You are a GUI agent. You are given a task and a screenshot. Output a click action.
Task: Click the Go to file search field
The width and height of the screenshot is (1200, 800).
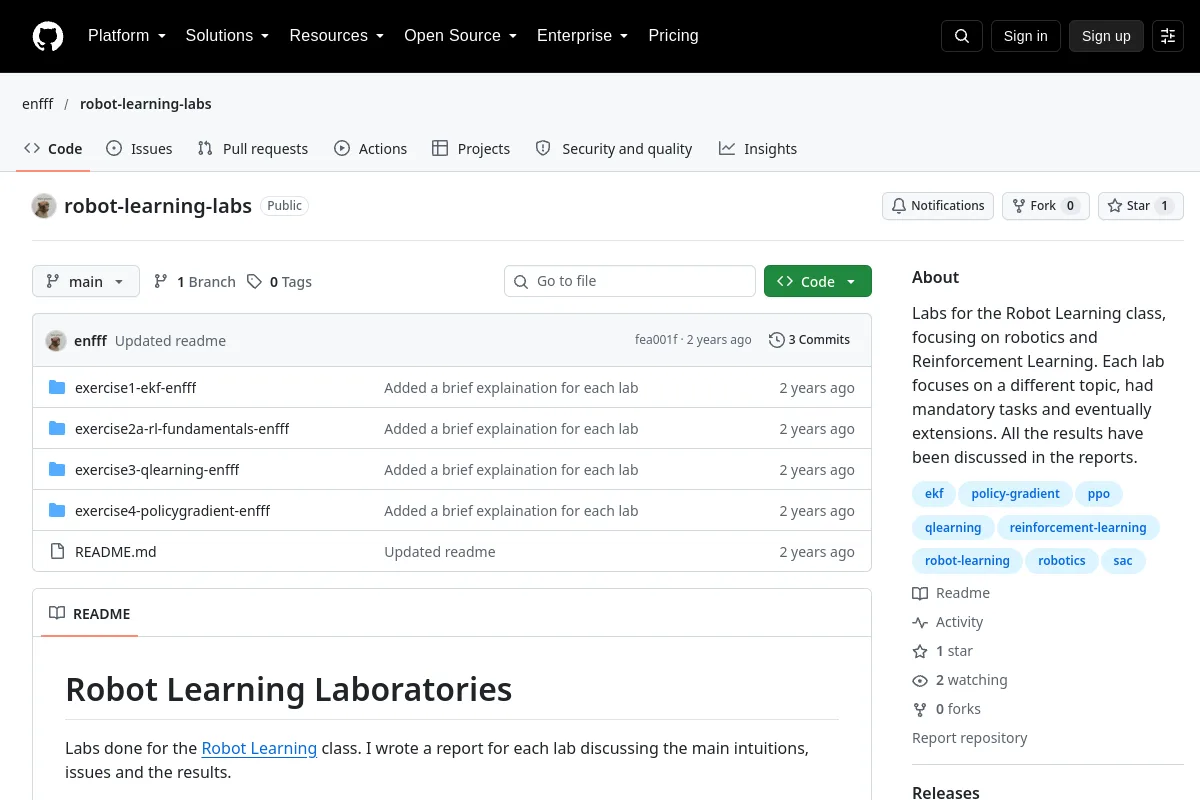tap(630, 281)
